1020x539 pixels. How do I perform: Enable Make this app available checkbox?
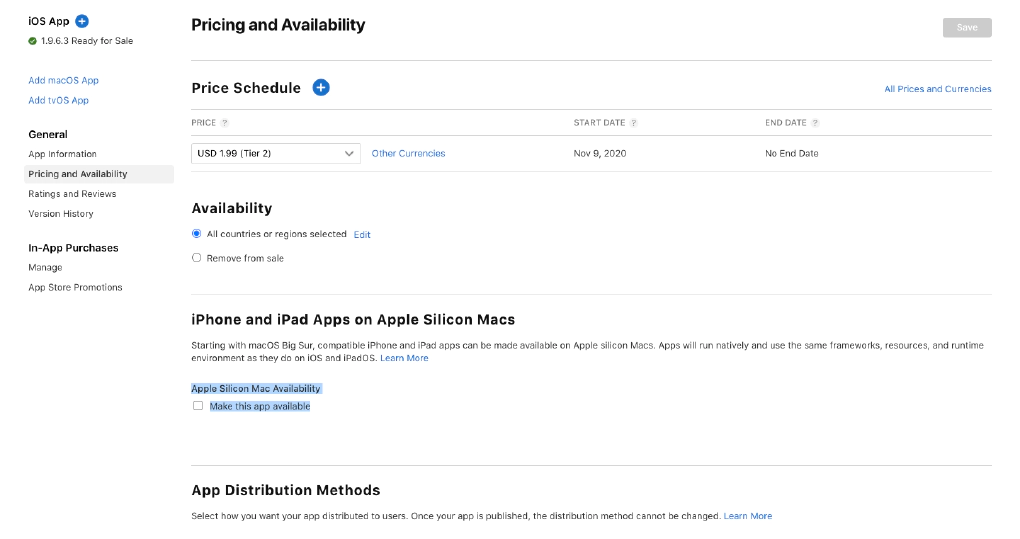[x=198, y=406]
